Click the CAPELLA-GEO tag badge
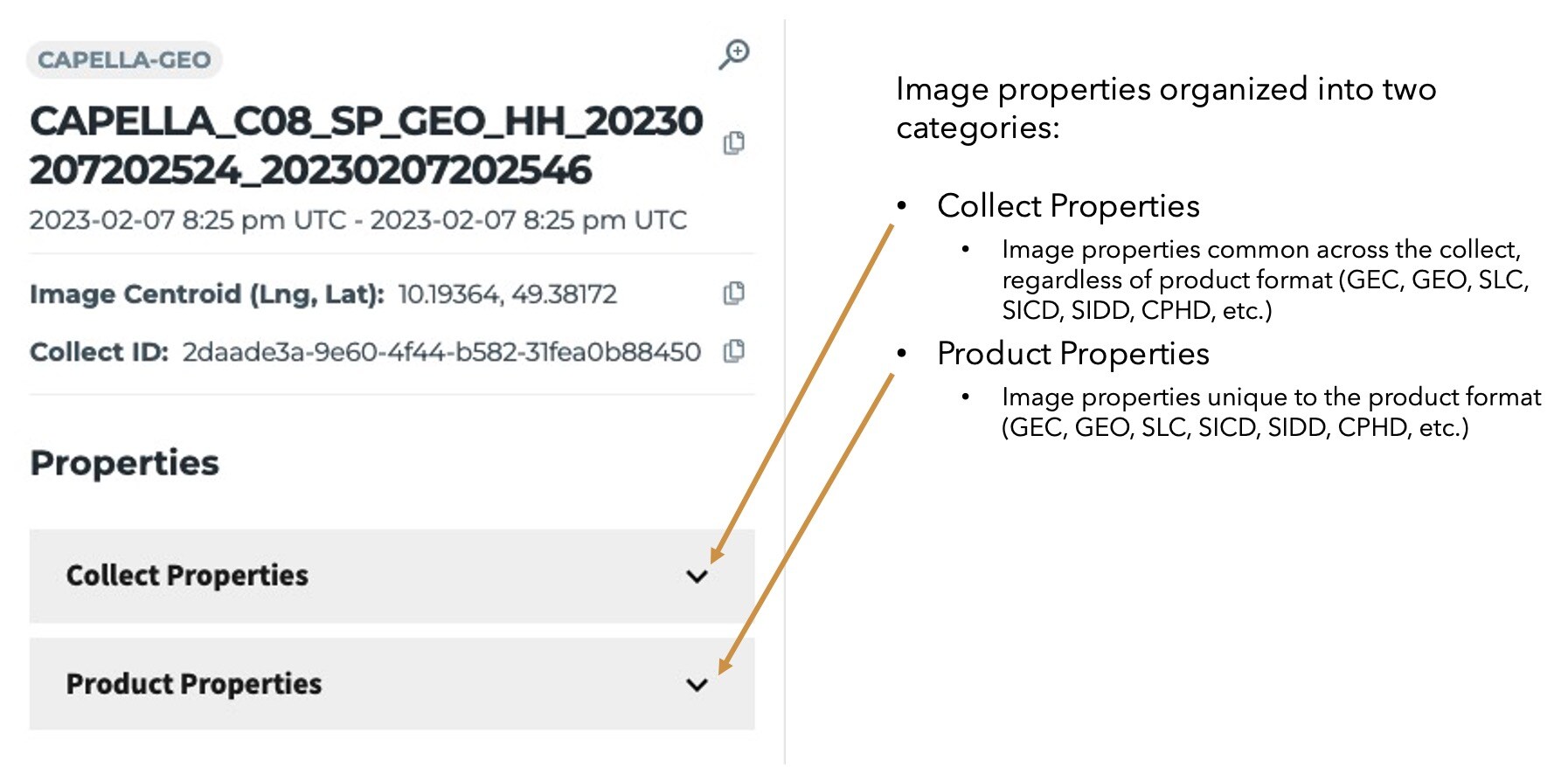The image size is (1568, 767). pos(124,60)
